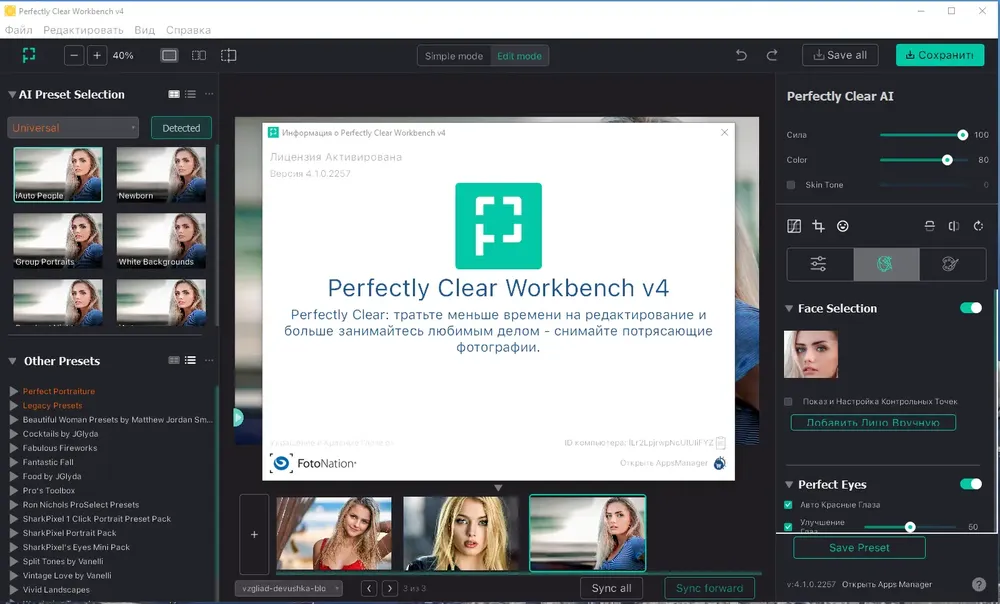Open the Справка menu
Screen dimensions: 1000x604
(x=188, y=30)
